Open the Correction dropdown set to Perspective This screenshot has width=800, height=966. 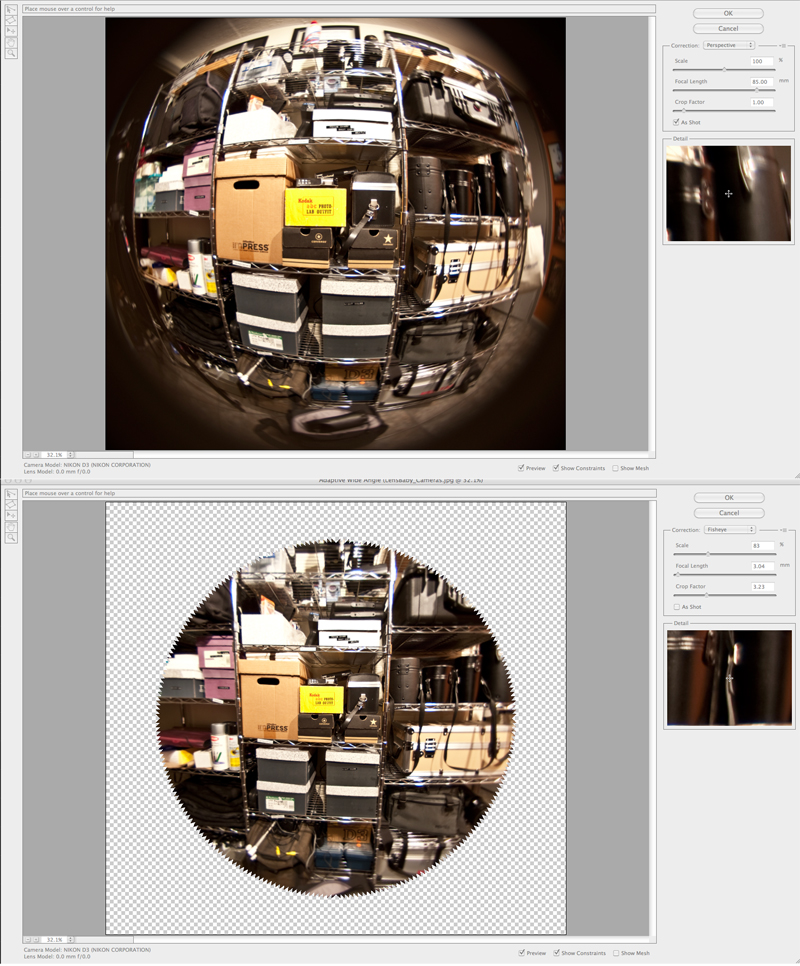tap(729, 45)
